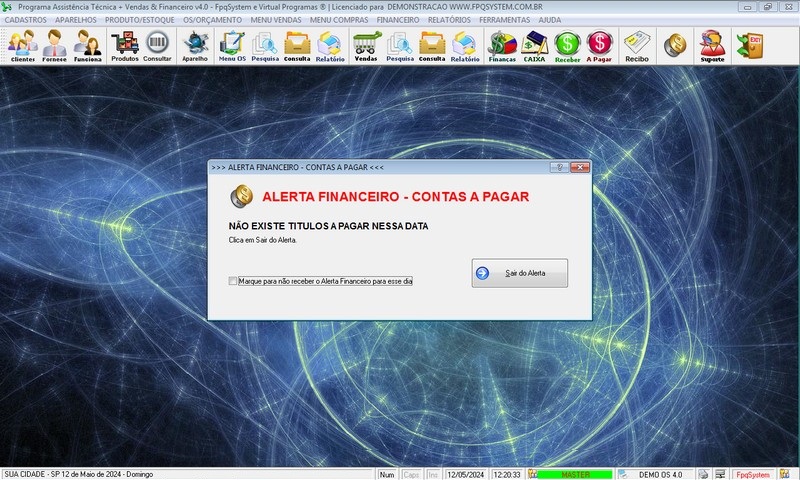Click the SUA CIDADE - SP status text
The image size is (800, 480).
79,474
